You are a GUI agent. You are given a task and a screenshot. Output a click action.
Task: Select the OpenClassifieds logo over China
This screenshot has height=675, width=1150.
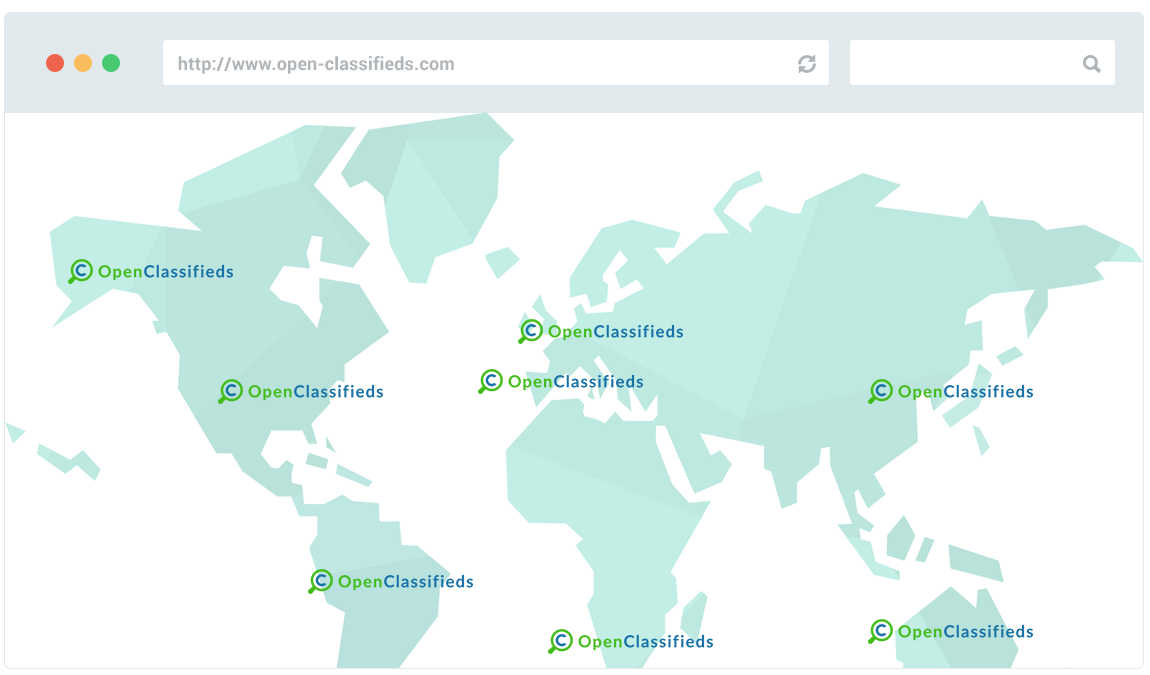point(951,391)
